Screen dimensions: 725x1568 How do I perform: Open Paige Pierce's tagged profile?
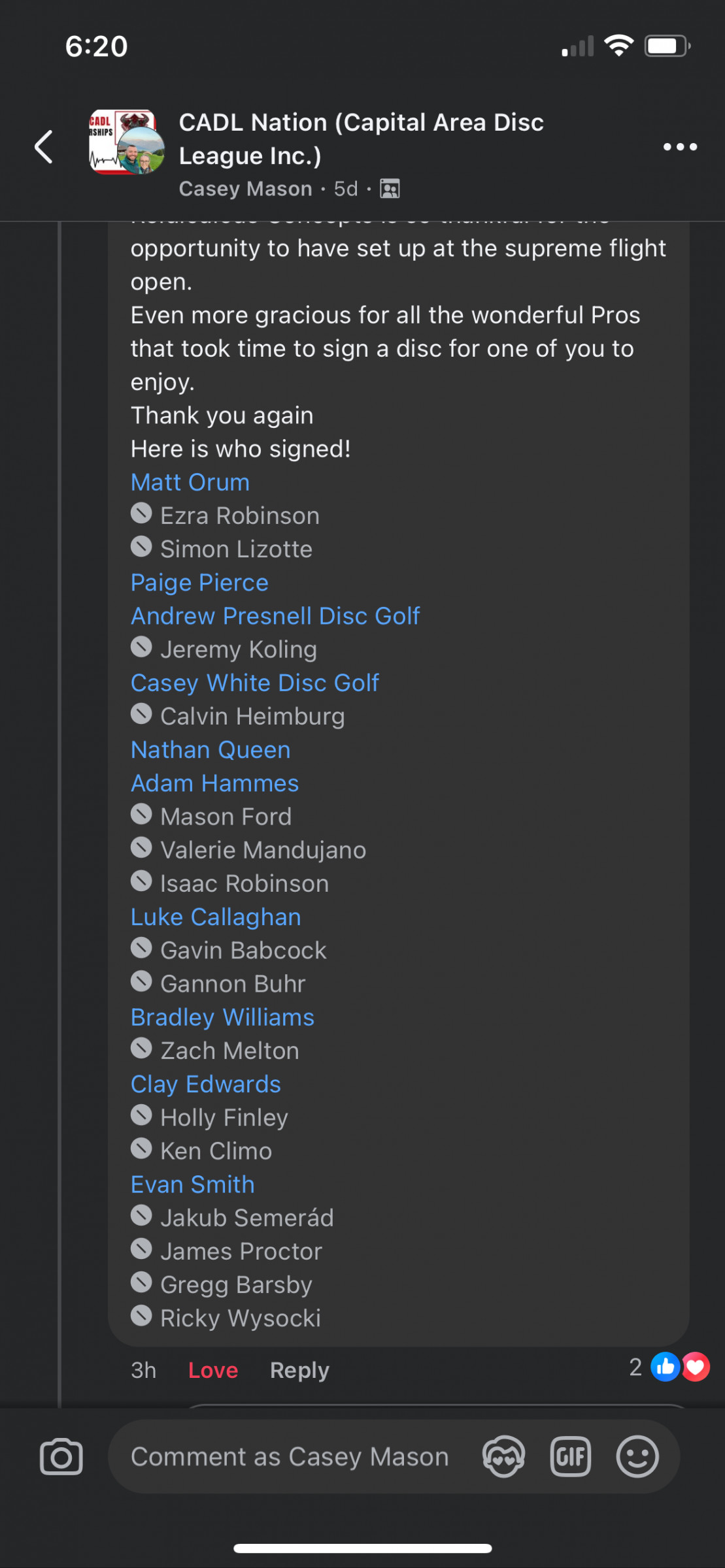tap(199, 582)
